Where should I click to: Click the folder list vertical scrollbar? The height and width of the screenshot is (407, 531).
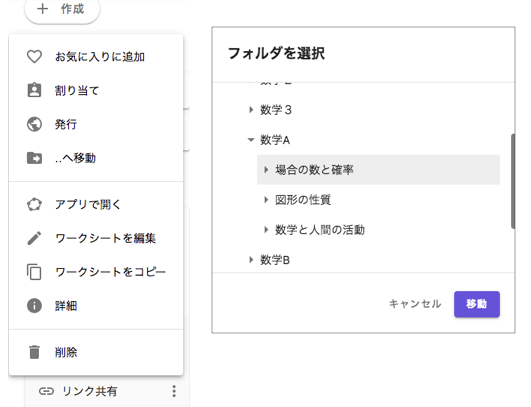click(x=513, y=181)
